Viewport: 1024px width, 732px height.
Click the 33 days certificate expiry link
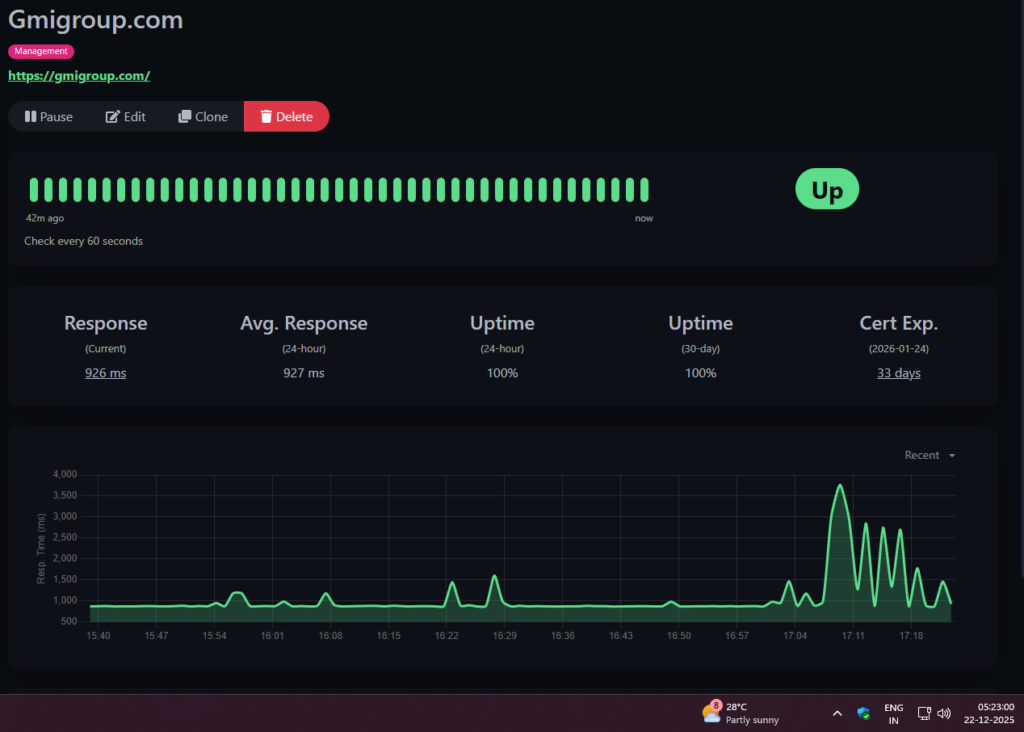pos(898,373)
